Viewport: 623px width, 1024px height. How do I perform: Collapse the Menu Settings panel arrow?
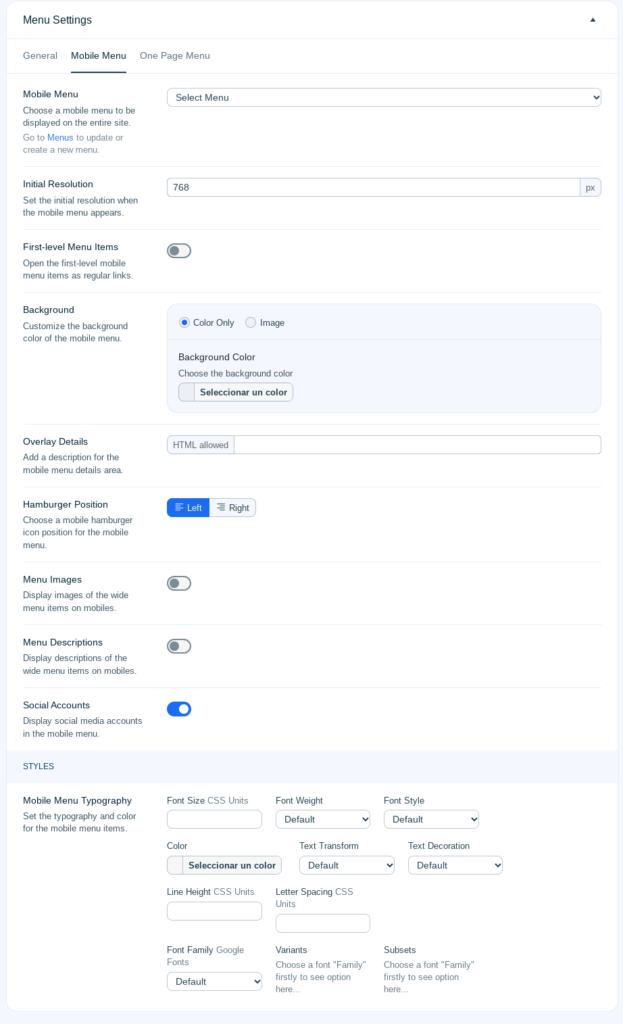[592, 20]
